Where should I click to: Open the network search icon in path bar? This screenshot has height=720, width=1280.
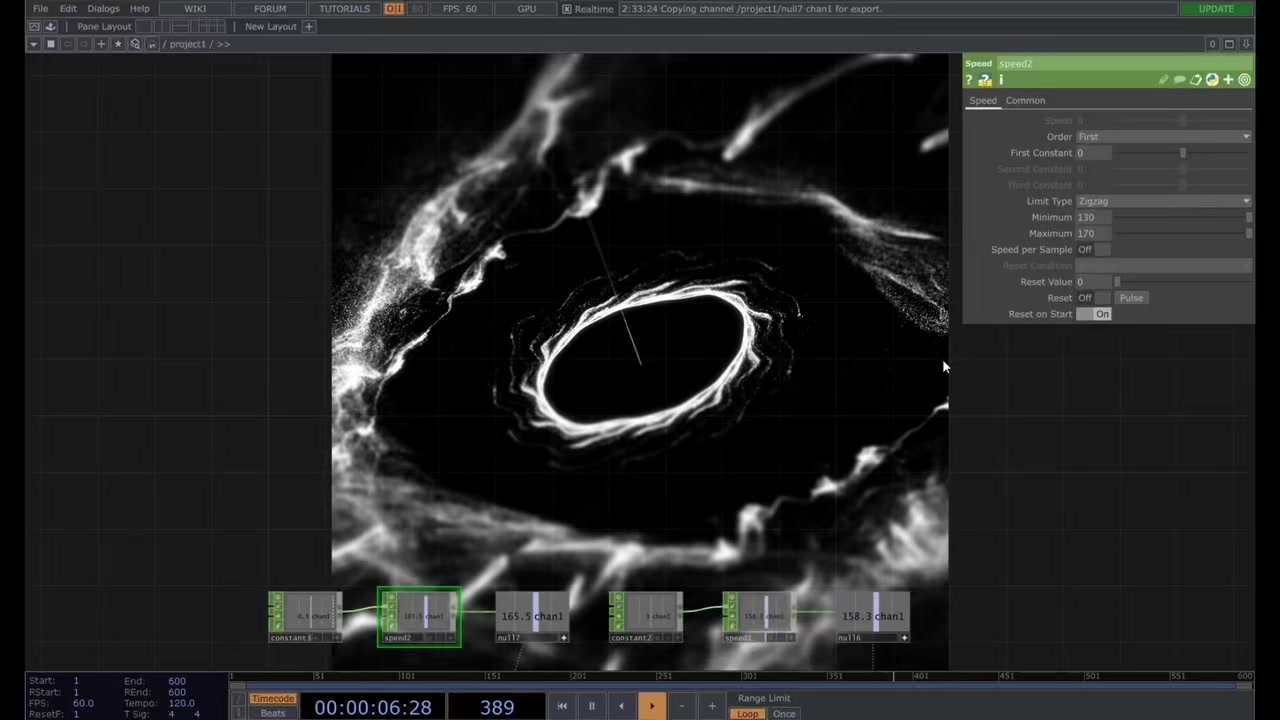135,44
